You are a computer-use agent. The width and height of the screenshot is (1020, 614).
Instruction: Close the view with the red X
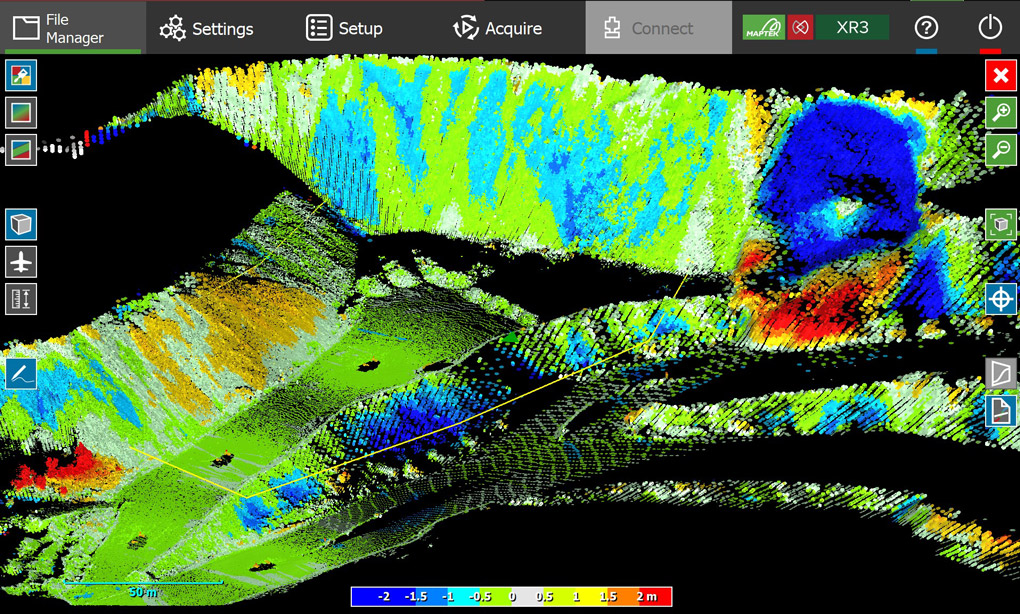1000,75
